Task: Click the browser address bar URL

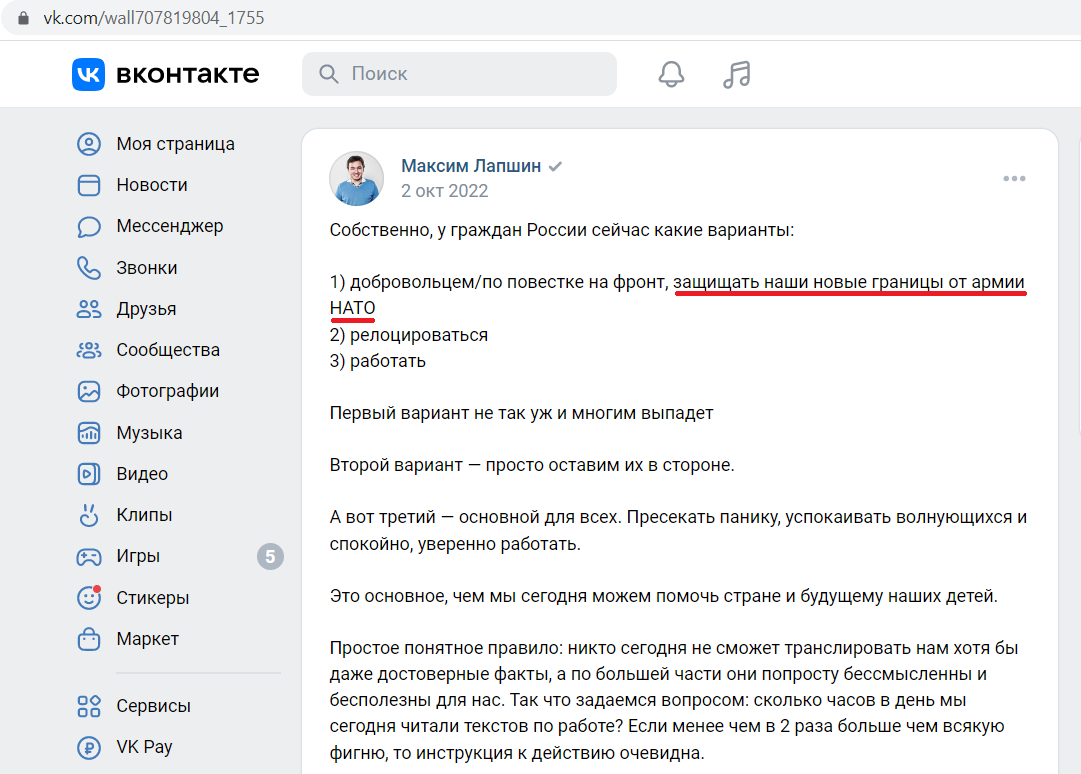Action: (x=154, y=18)
